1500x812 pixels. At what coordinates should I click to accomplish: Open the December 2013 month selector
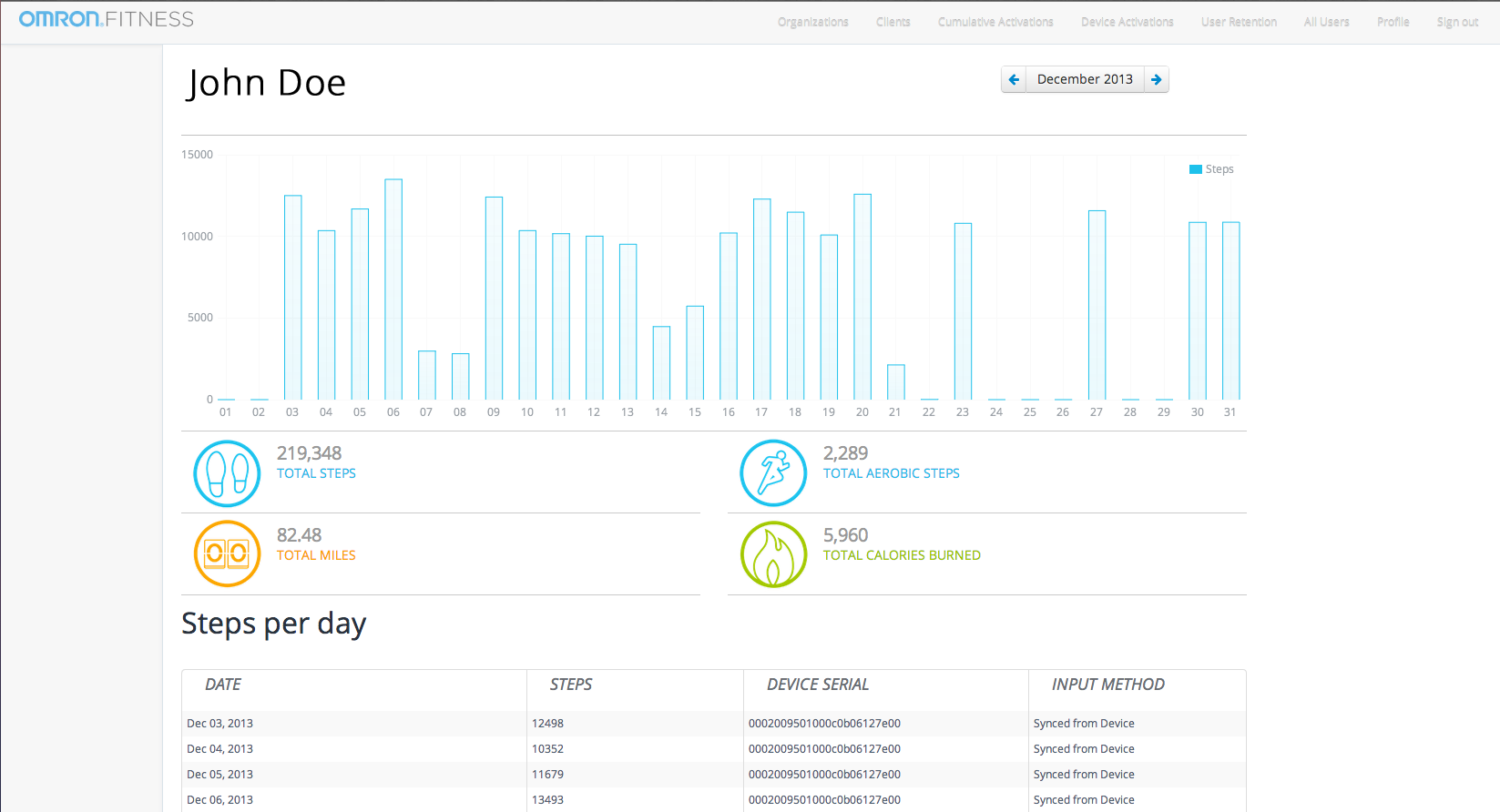click(x=1085, y=79)
